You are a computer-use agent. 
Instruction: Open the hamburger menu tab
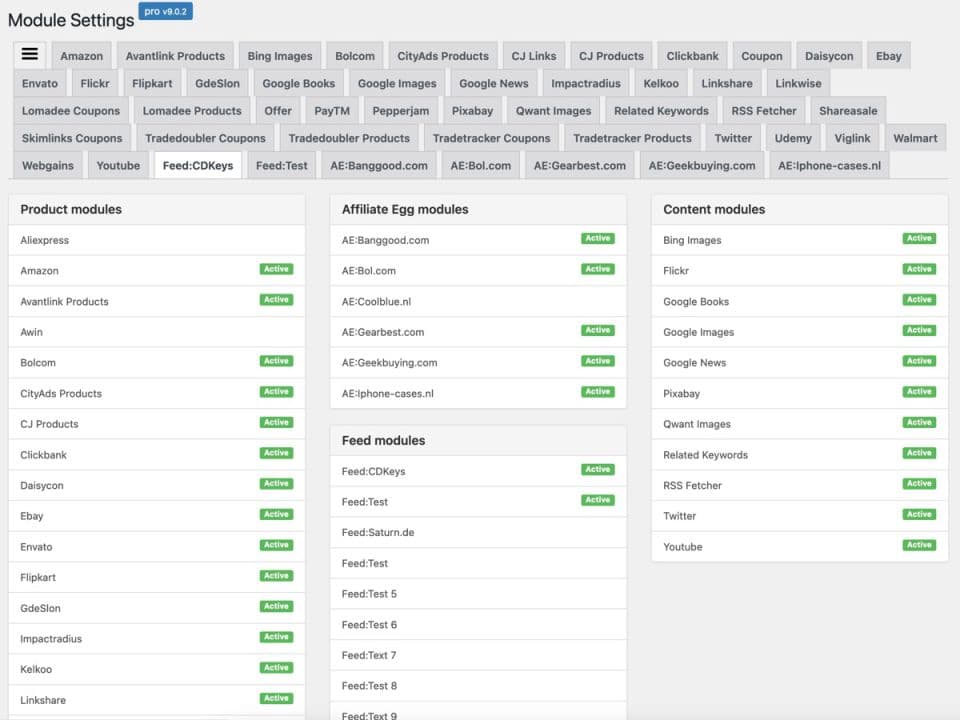29,55
